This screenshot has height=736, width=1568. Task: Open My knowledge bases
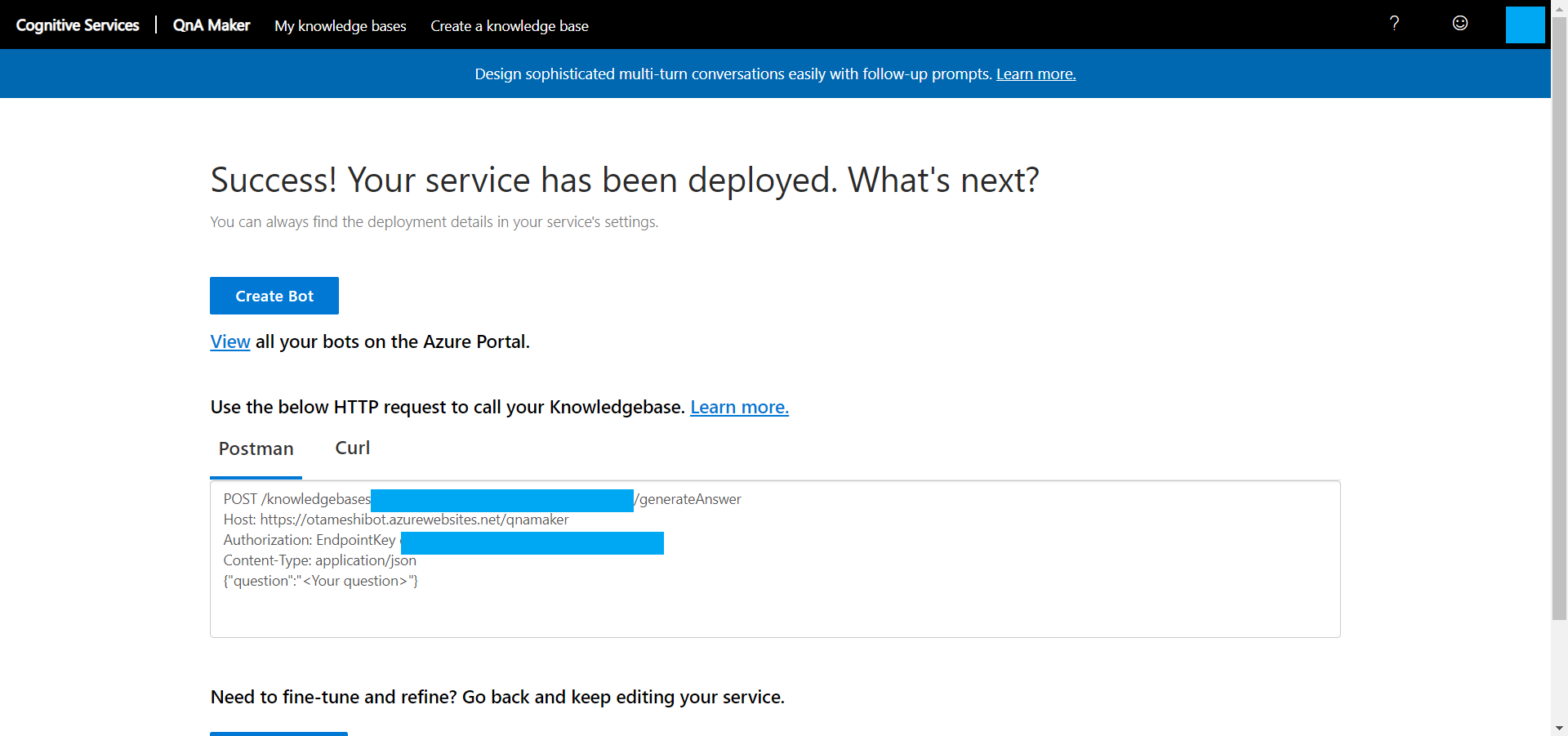(x=340, y=26)
